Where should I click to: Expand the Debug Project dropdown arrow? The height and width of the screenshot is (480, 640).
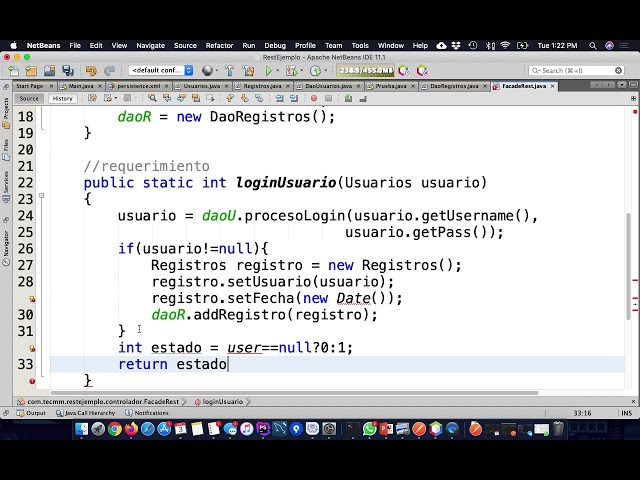tap(302, 71)
